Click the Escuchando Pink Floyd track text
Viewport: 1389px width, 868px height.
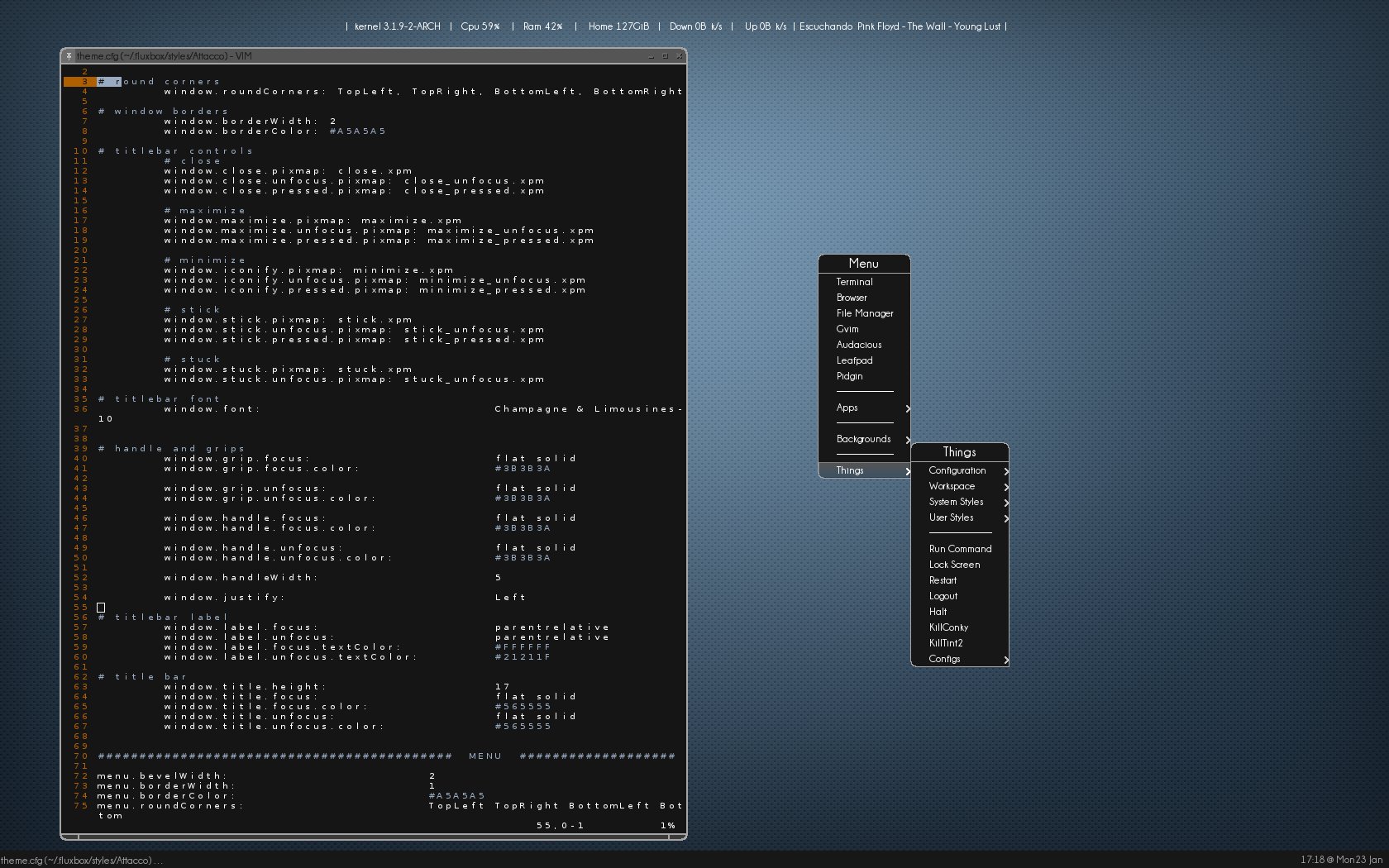(x=900, y=26)
